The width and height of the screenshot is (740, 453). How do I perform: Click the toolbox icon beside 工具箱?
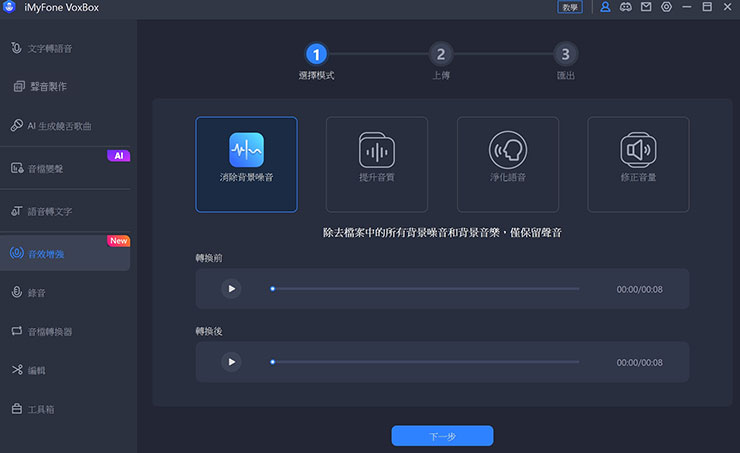[17, 409]
